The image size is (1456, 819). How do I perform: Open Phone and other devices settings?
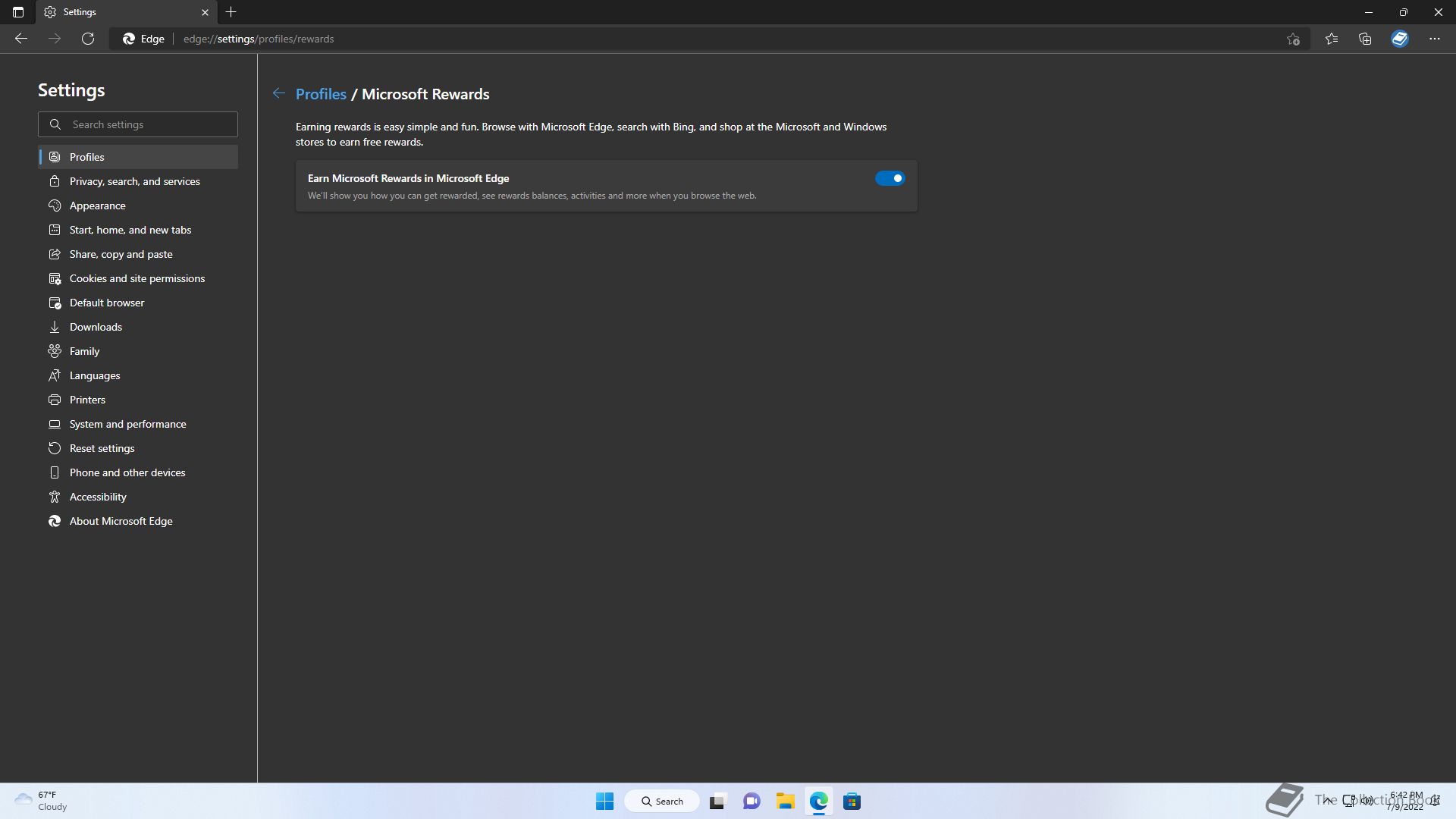point(138,472)
